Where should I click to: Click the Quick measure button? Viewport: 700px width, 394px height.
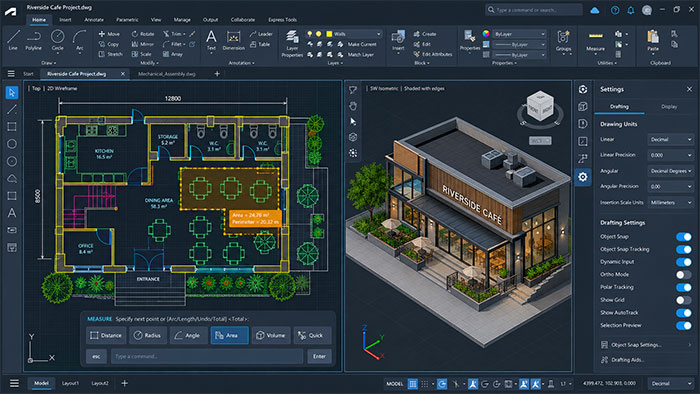[x=312, y=335]
